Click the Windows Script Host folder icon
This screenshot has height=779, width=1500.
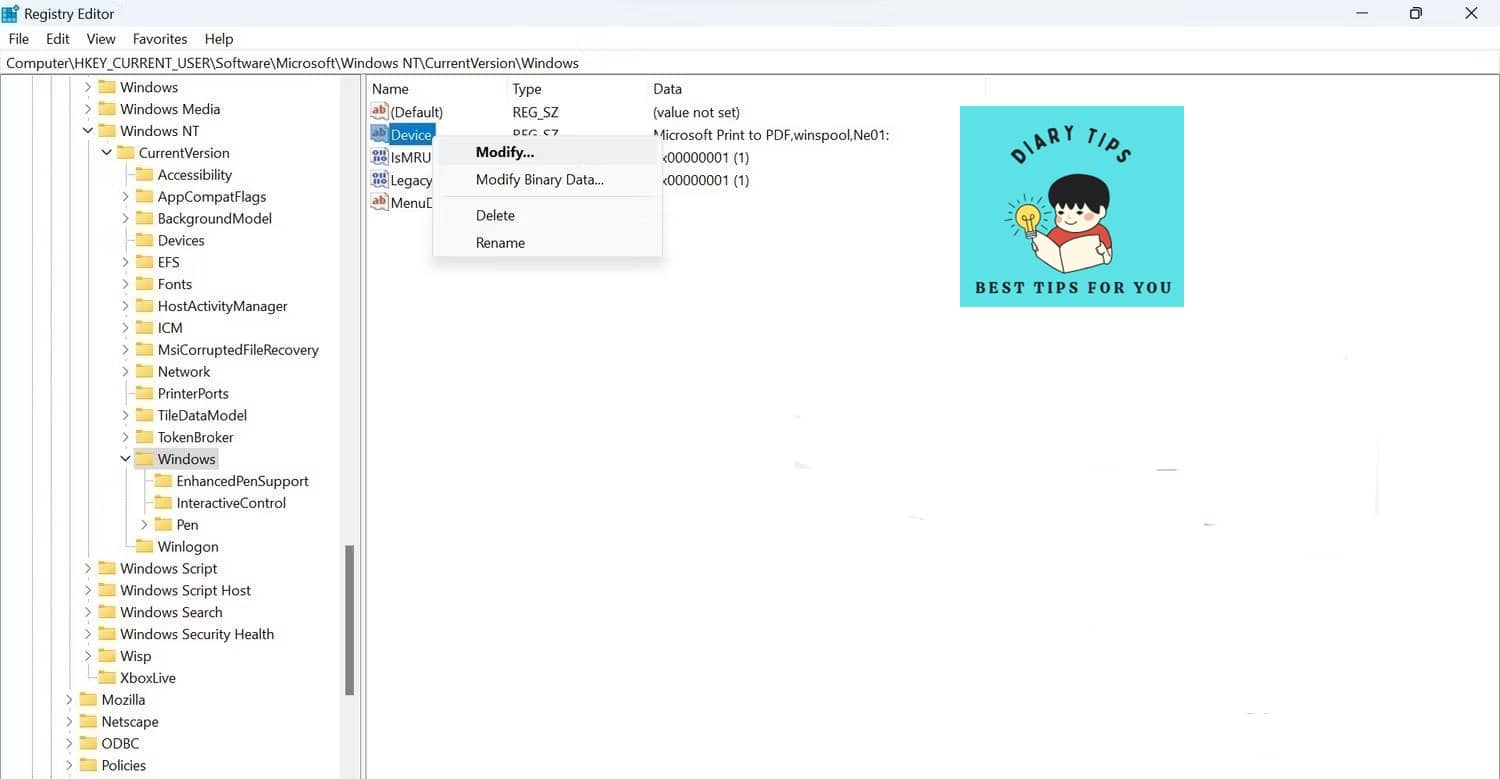tap(107, 590)
